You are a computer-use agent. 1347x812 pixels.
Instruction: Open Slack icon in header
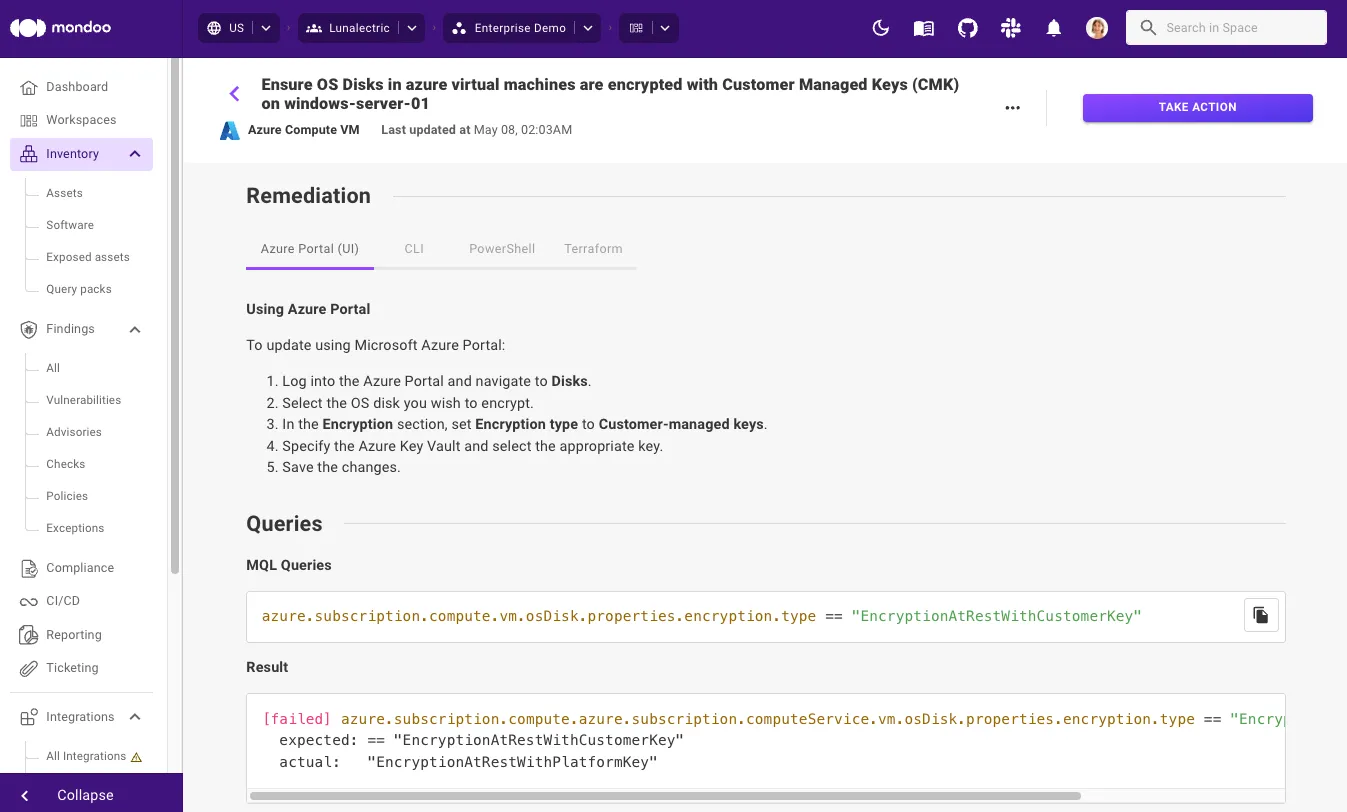point(1010,28)
